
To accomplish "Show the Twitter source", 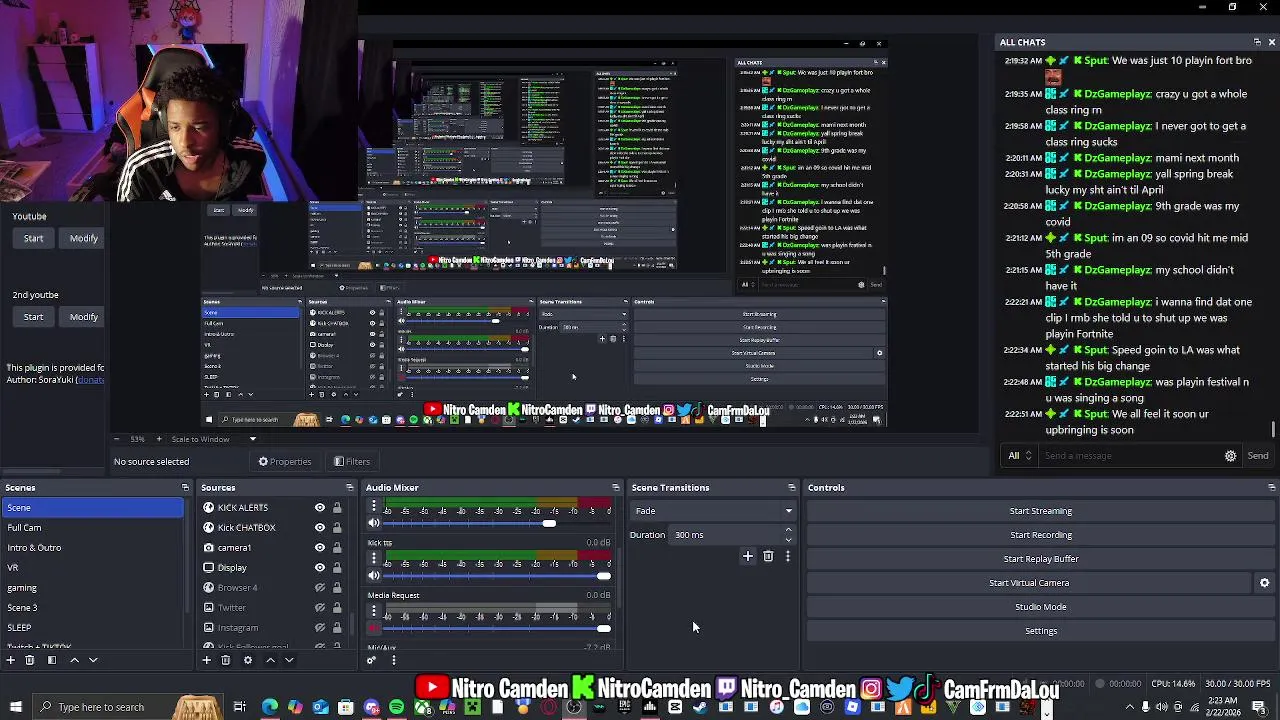I will (320, 608).
